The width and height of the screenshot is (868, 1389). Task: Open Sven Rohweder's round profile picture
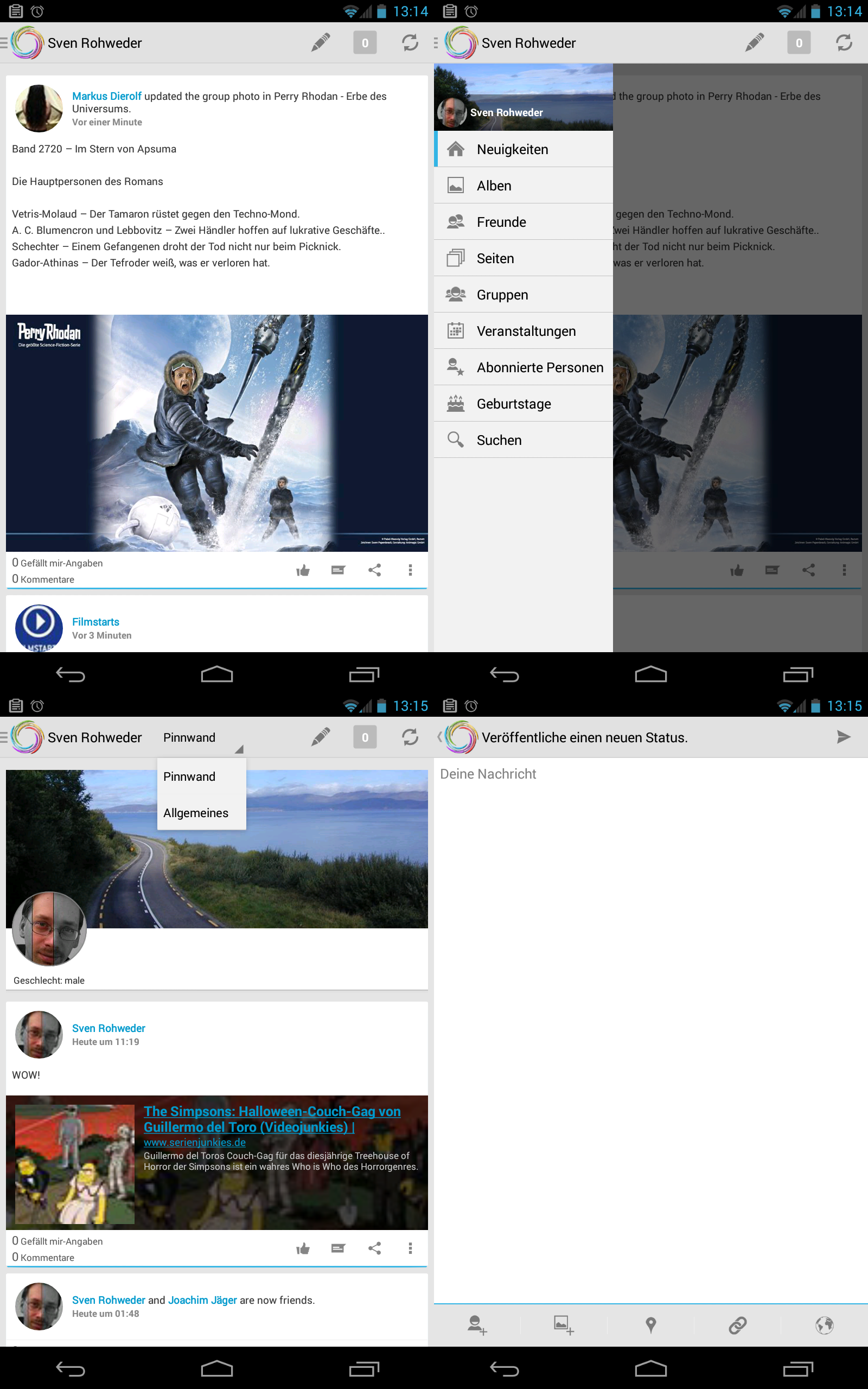49,929
